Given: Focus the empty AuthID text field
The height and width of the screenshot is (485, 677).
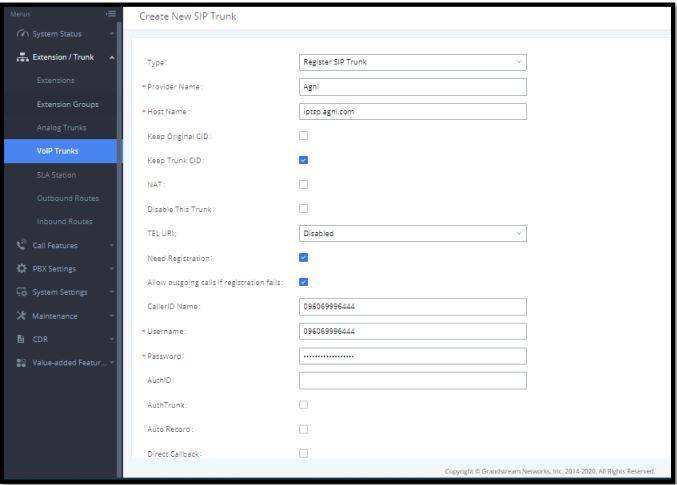Looking at the screenshot, I should click(x=412, y=380).
